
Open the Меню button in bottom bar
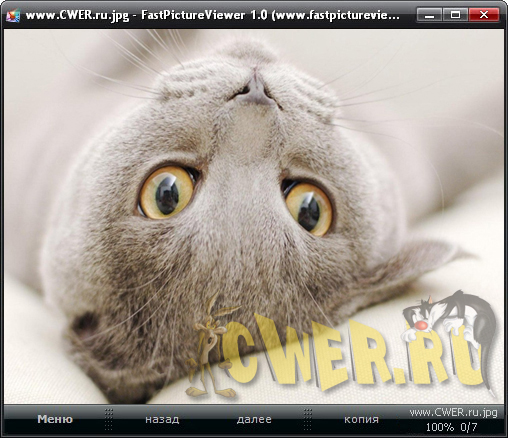tap(55, 419)
